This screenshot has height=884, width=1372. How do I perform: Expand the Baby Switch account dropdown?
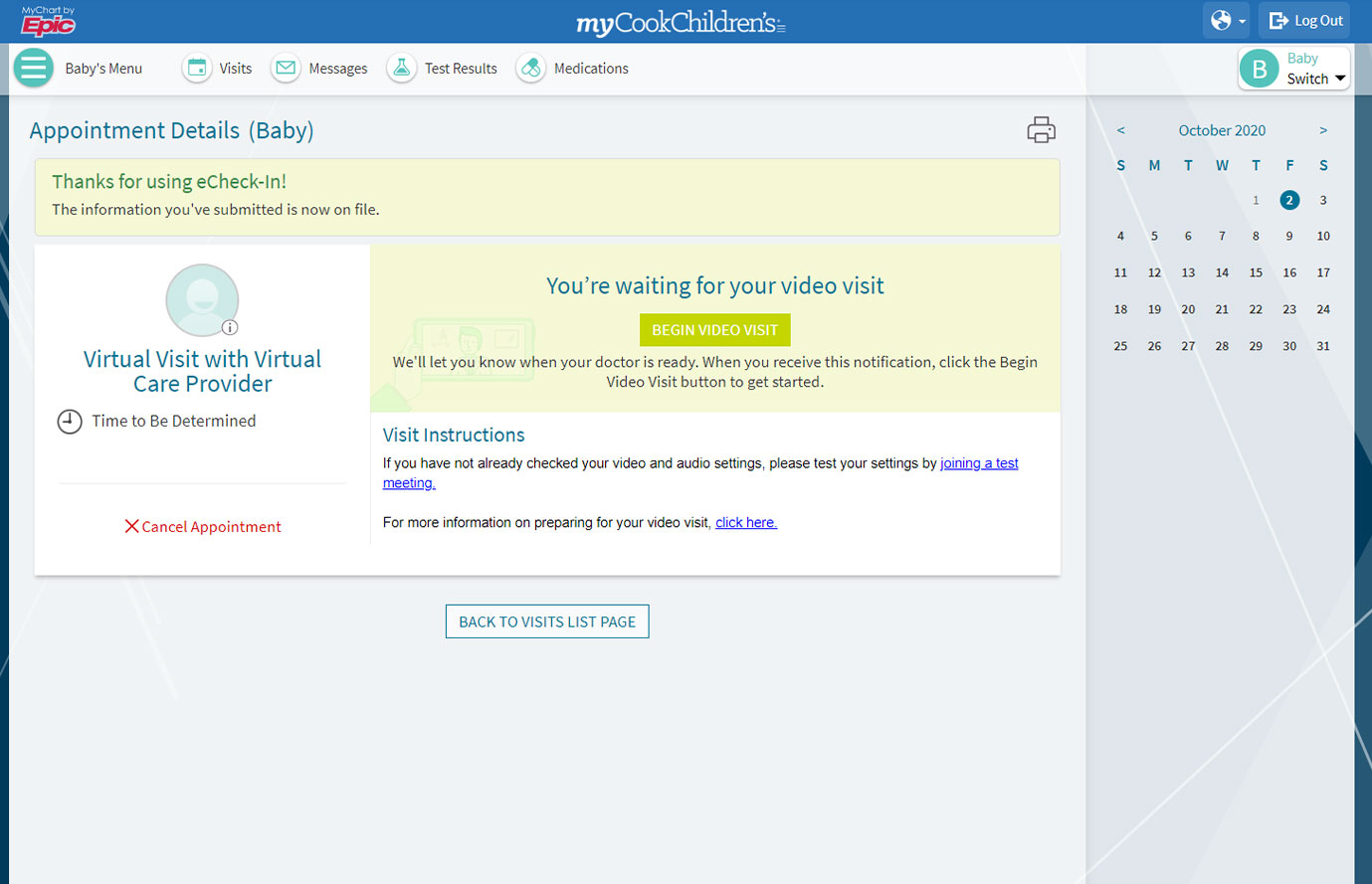coord(1339,79)
